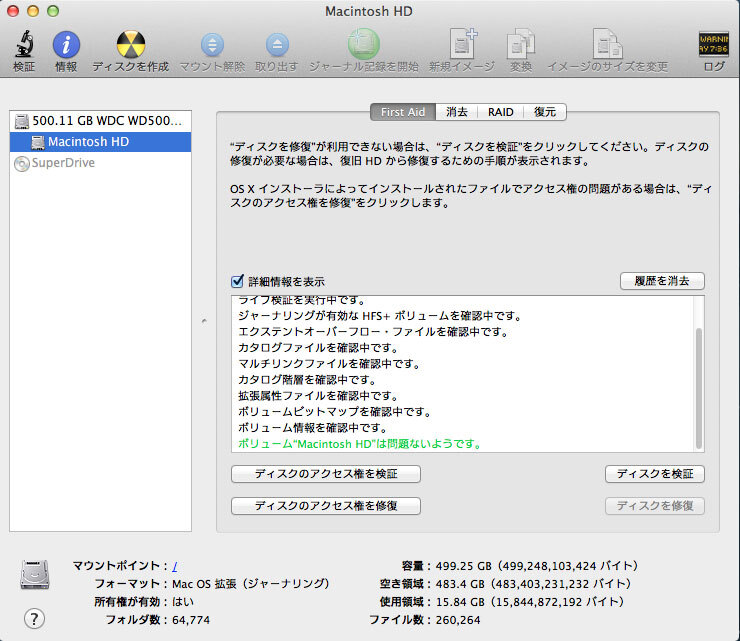This screenshot has height=641, width=740.
Task: Click the green zoom window button
Action: [53, 11]
